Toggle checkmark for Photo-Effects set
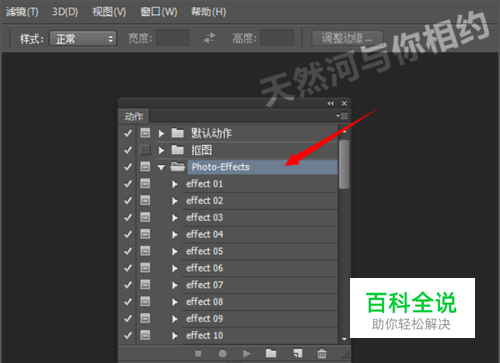 [x=128, y=167]
